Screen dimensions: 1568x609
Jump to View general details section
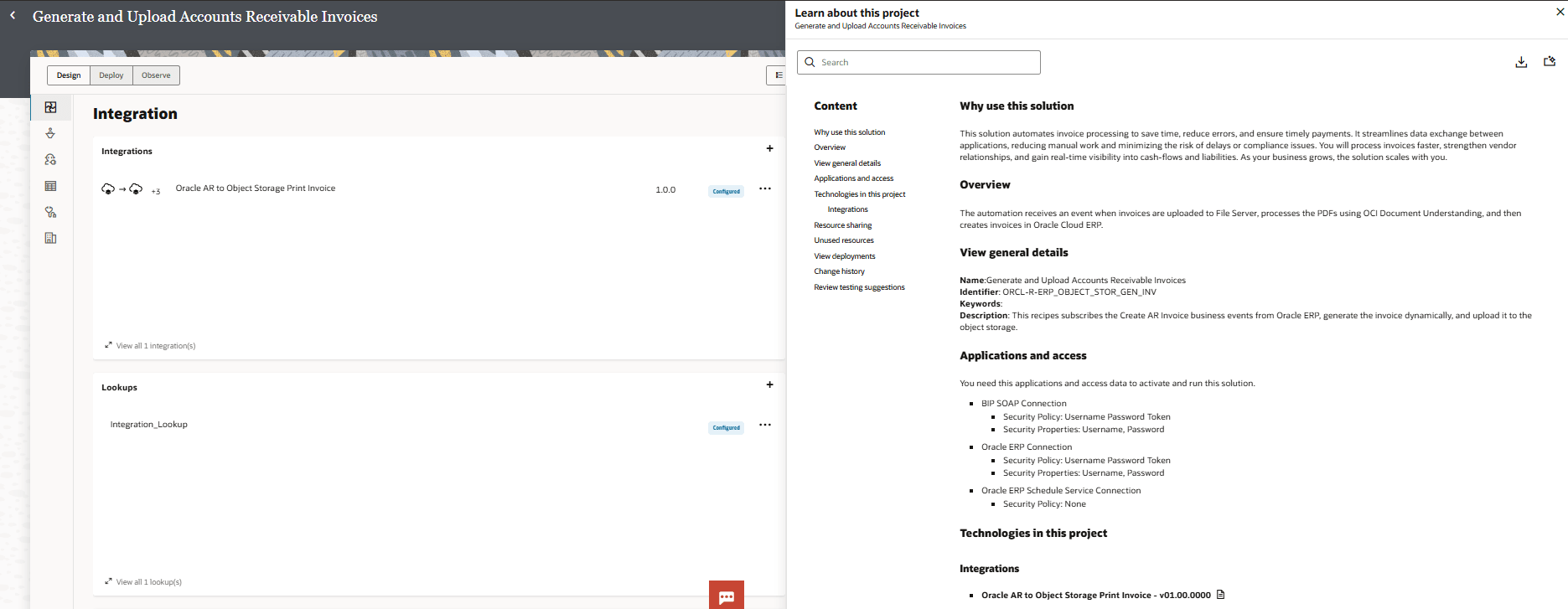click(847, 163)
